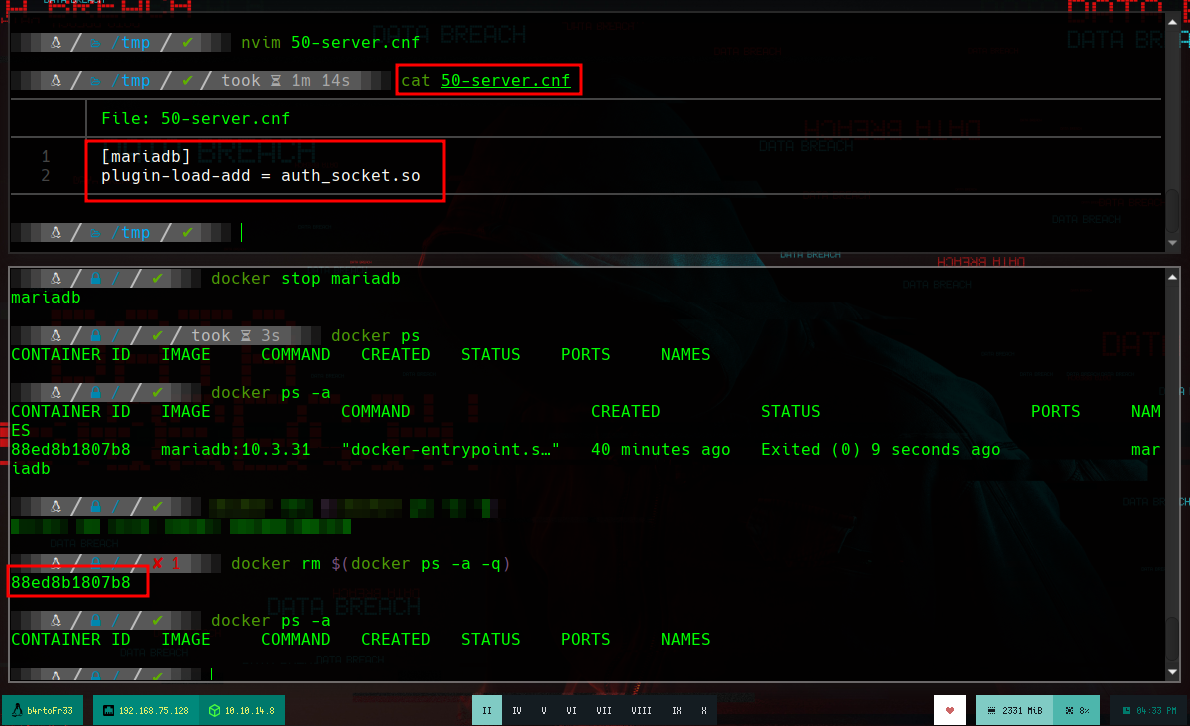1190x726 pixels.
Task: Click the "docker-entrypoint.s…" command cell
Action: (x=450, y=449)
